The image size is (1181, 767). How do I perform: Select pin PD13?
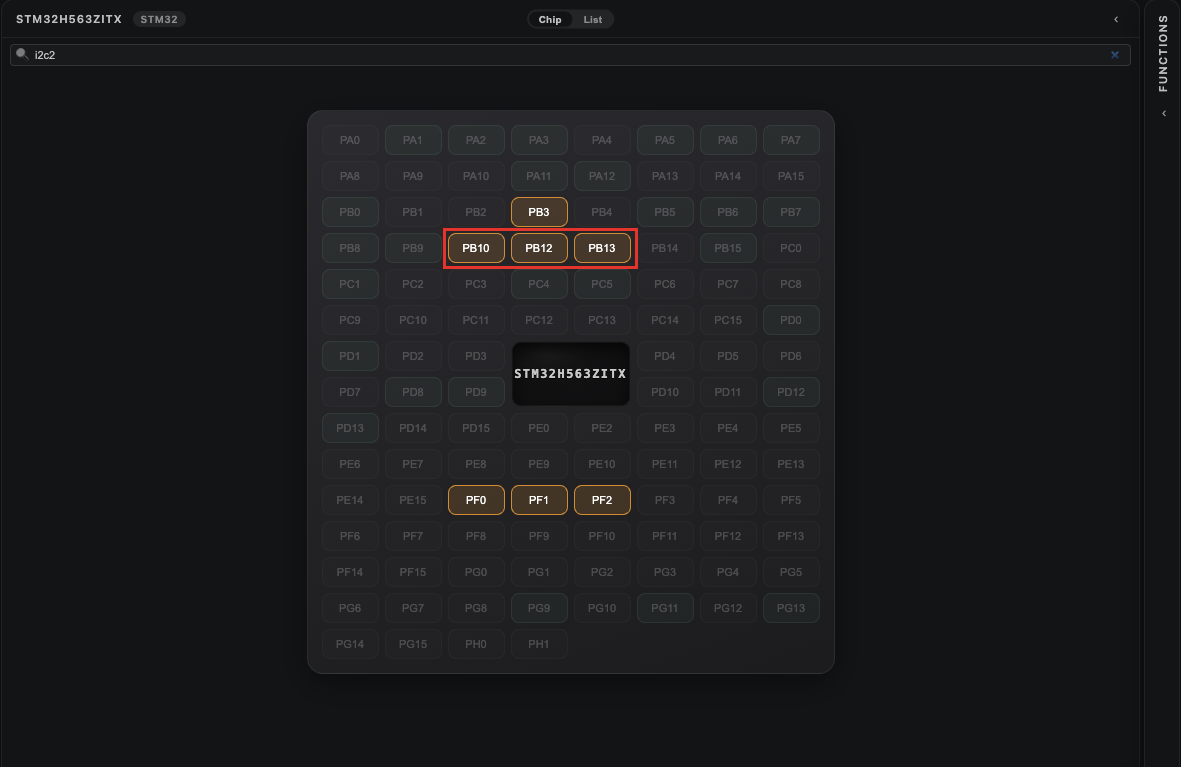click(349, 429)
